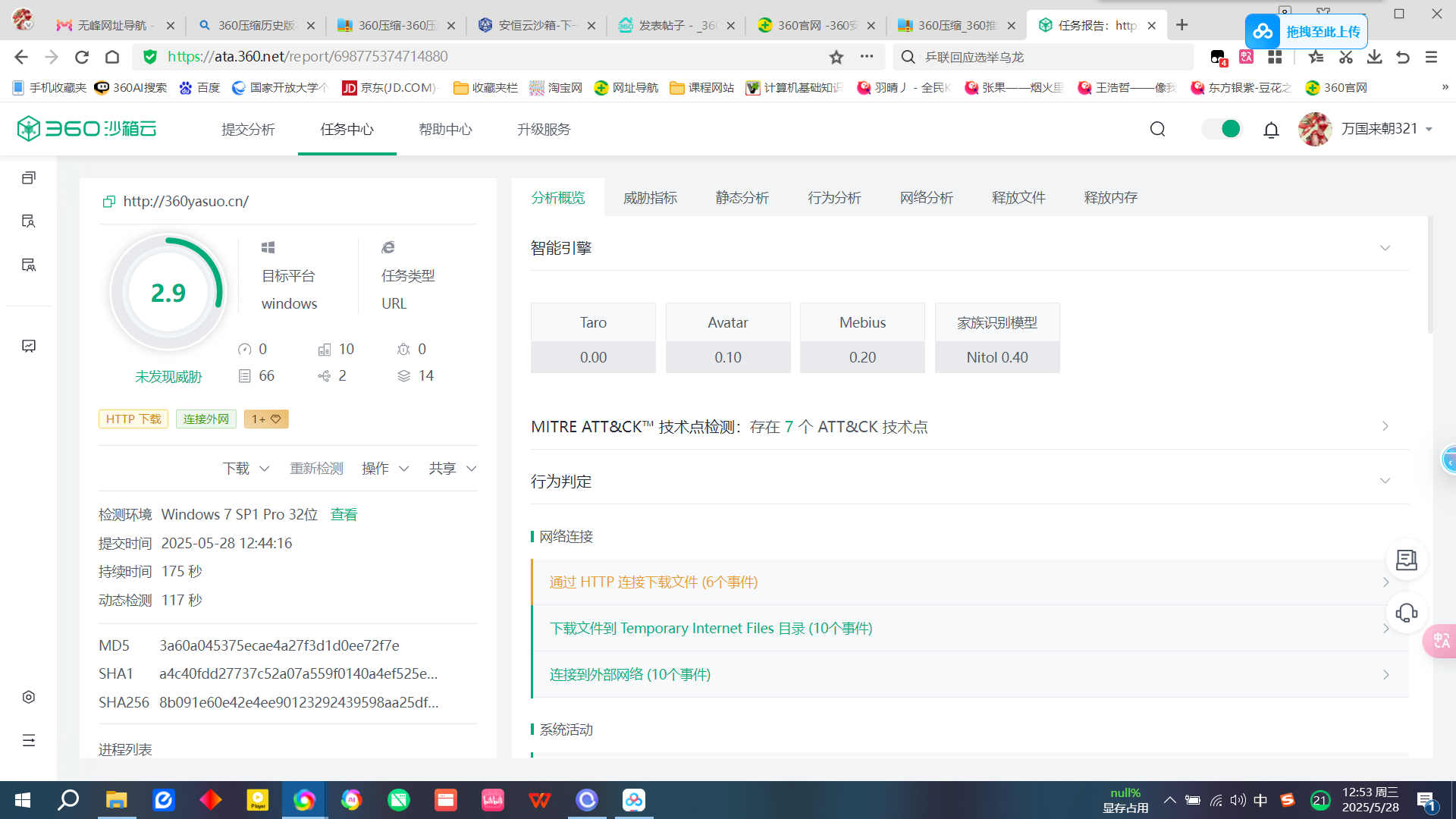This screenshot has width=1456, height=819.
Task: Open browser extensions grid icon
Action: 1275,57
